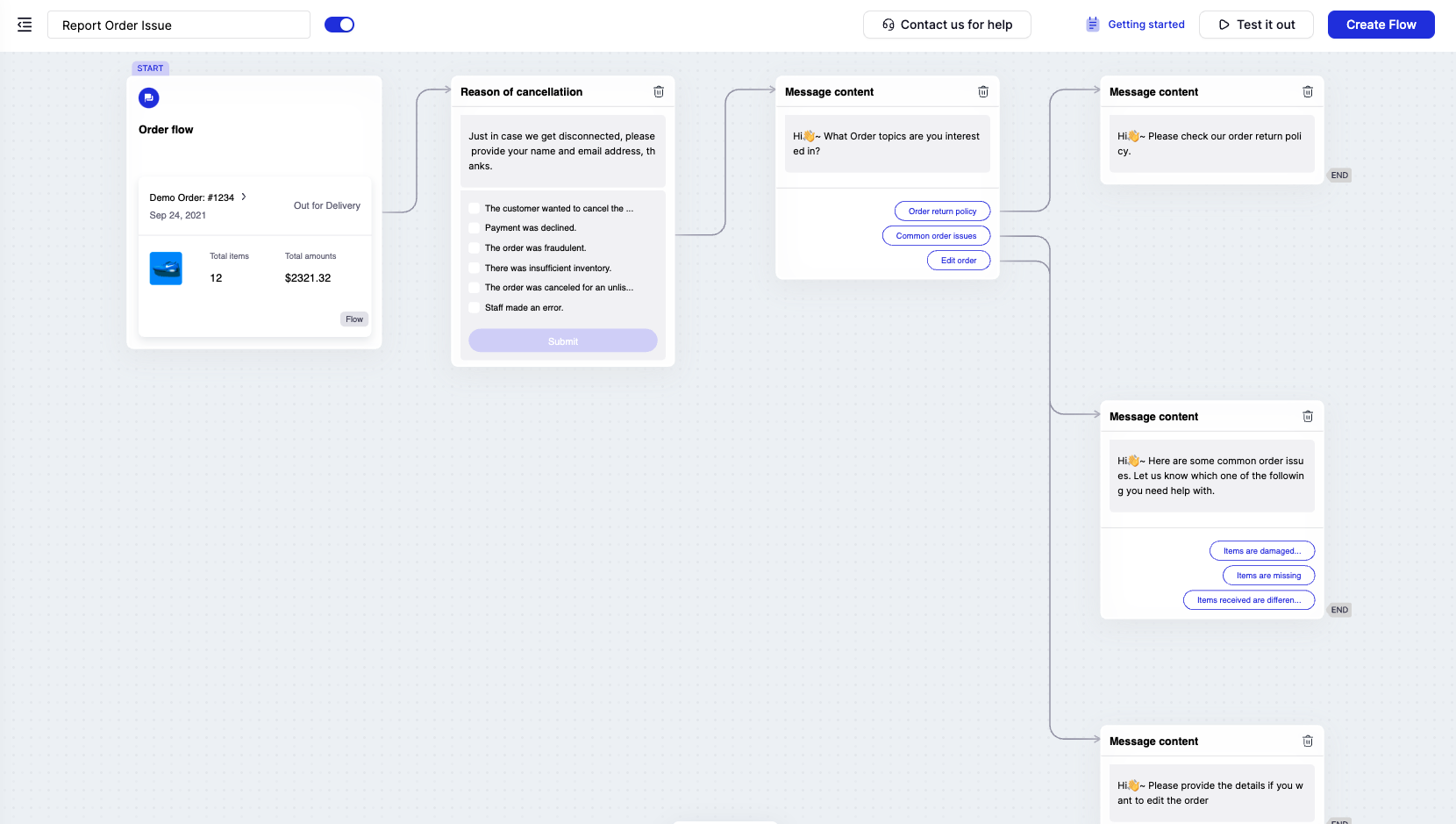The width and height of the screenshot is (1456, 824).
Task: Delete the Reason of cancellation node
Action: [x=659, y=91]
